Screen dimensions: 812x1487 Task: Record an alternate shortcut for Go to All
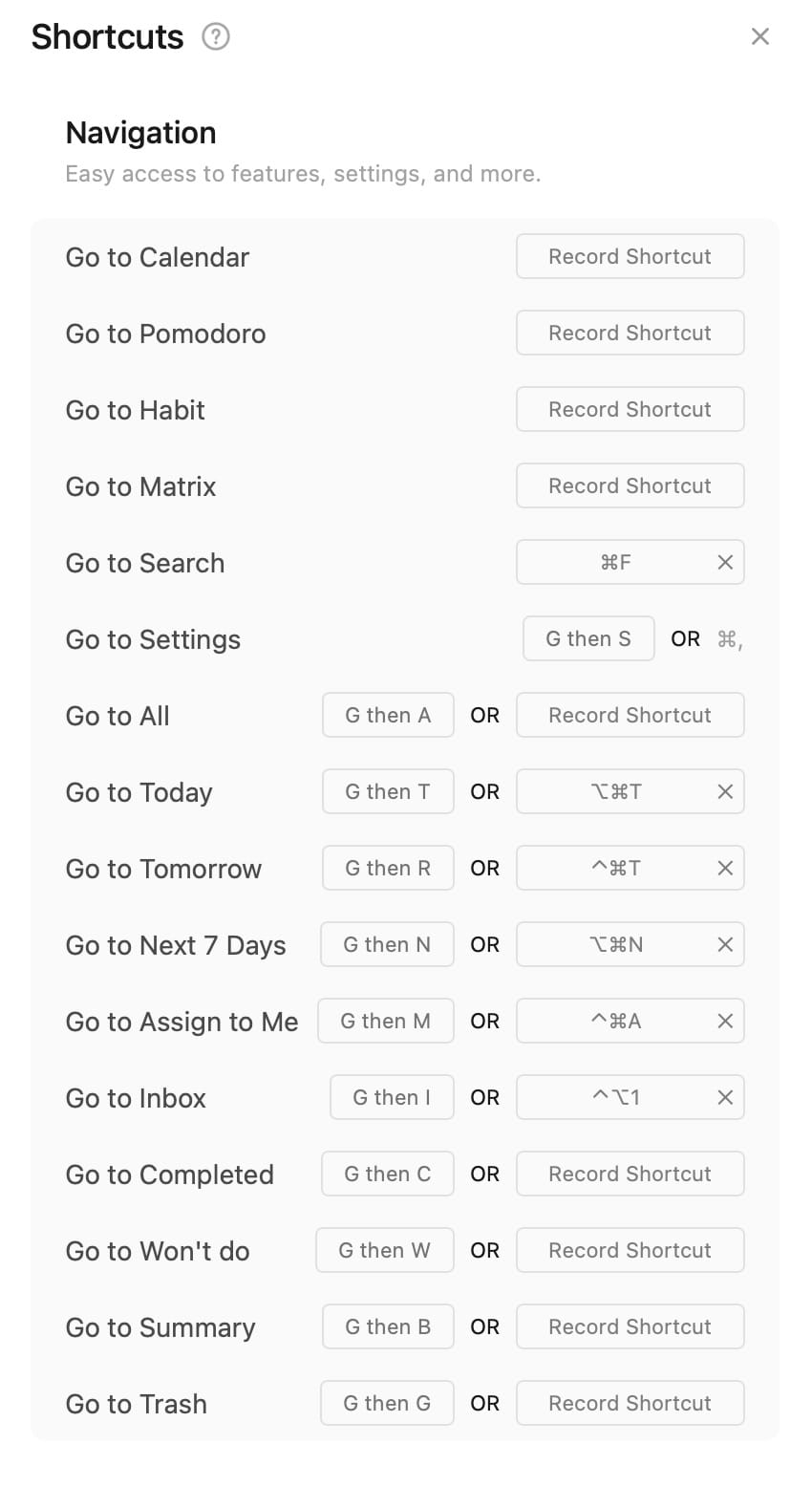pyautogui.click(x=630, y=716)
